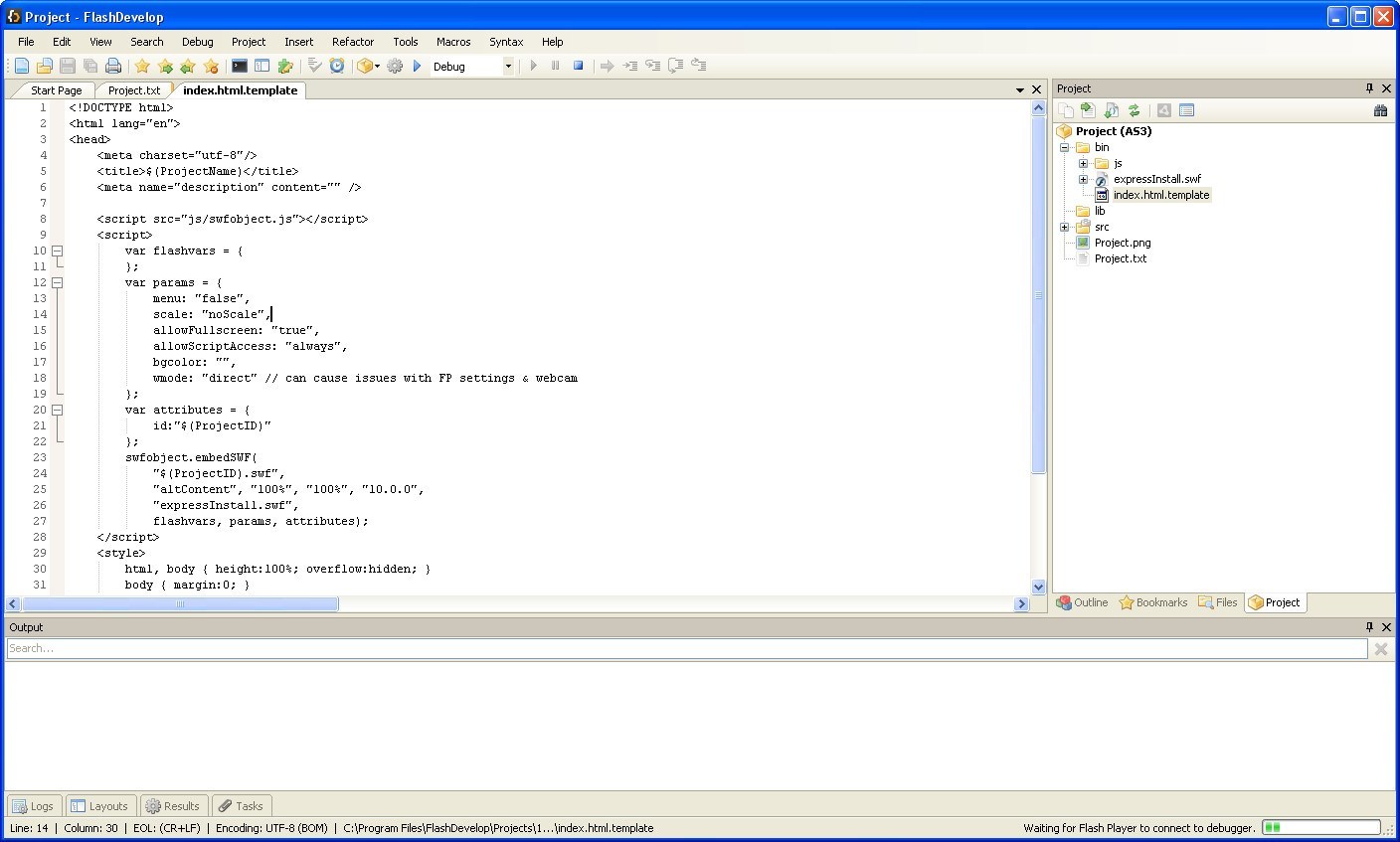Click the Save All stacked disks icon
This screenshot has height=842, width=1400.
(90, 66)
